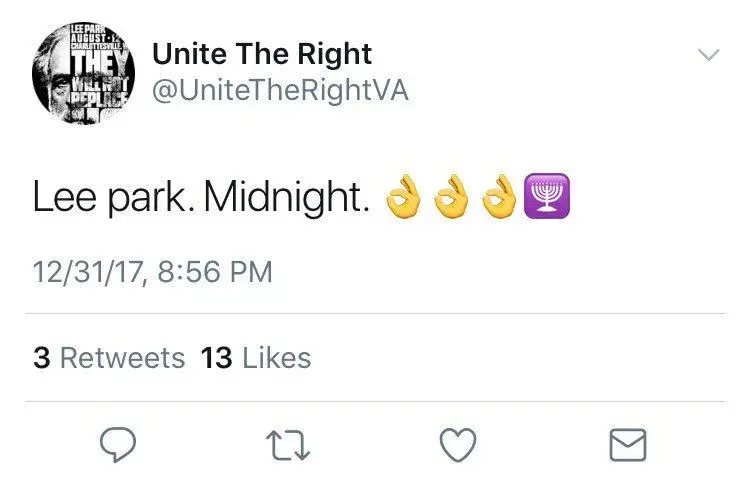The height and width of the screenshot is (487, 750).
Task: Click the 8:56 PM time text
Action: tap(211, 273)
